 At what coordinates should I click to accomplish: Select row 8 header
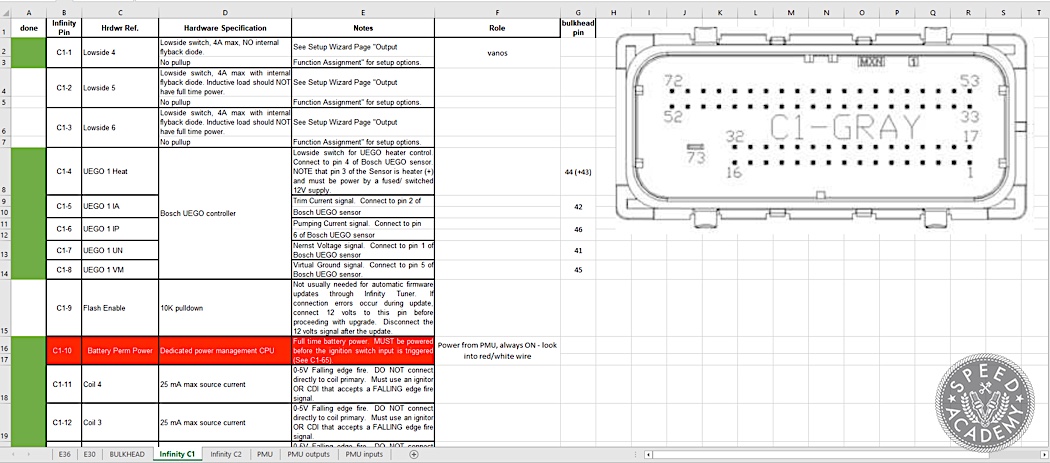(x=5, y=172)
